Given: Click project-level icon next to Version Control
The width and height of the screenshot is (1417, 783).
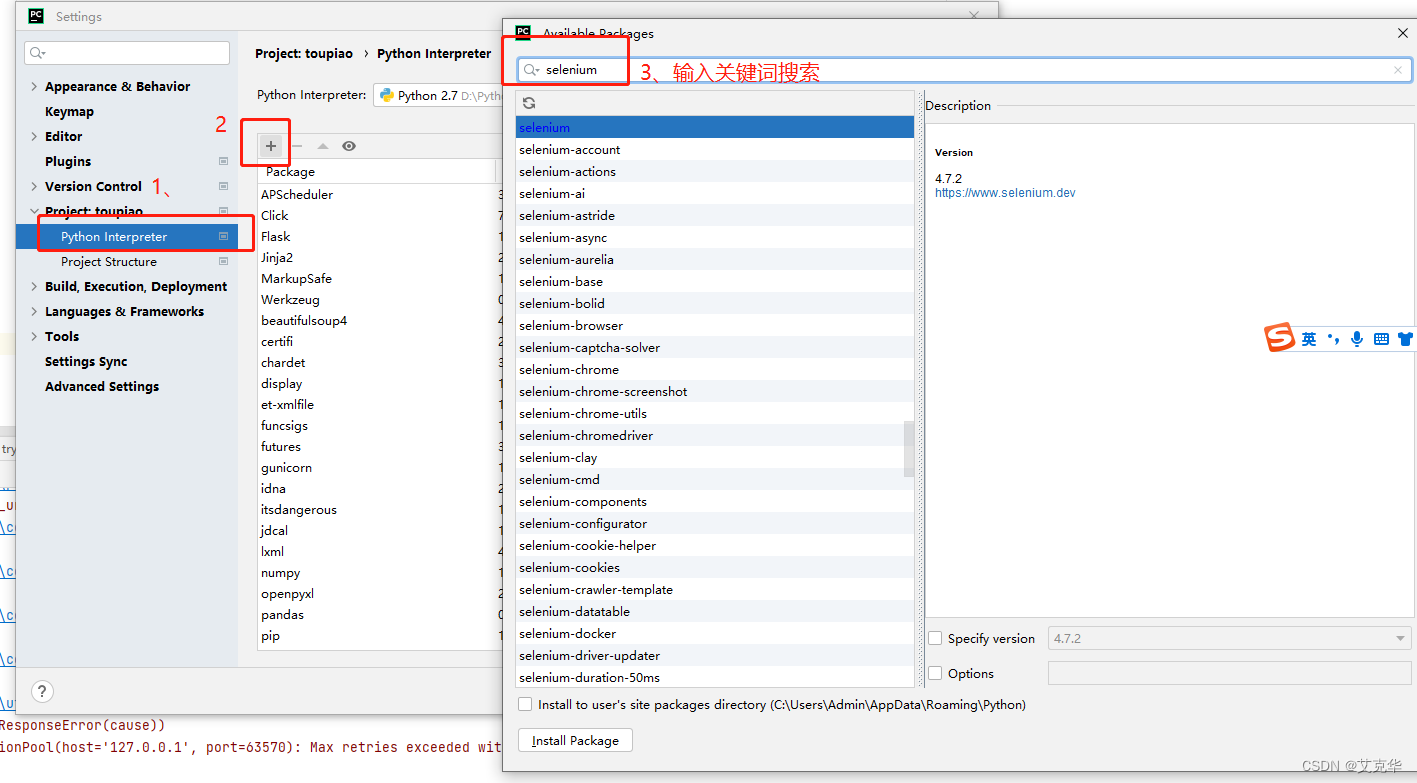Looking at the screenshot, I should pyautogui.click(x=223, y=186).
